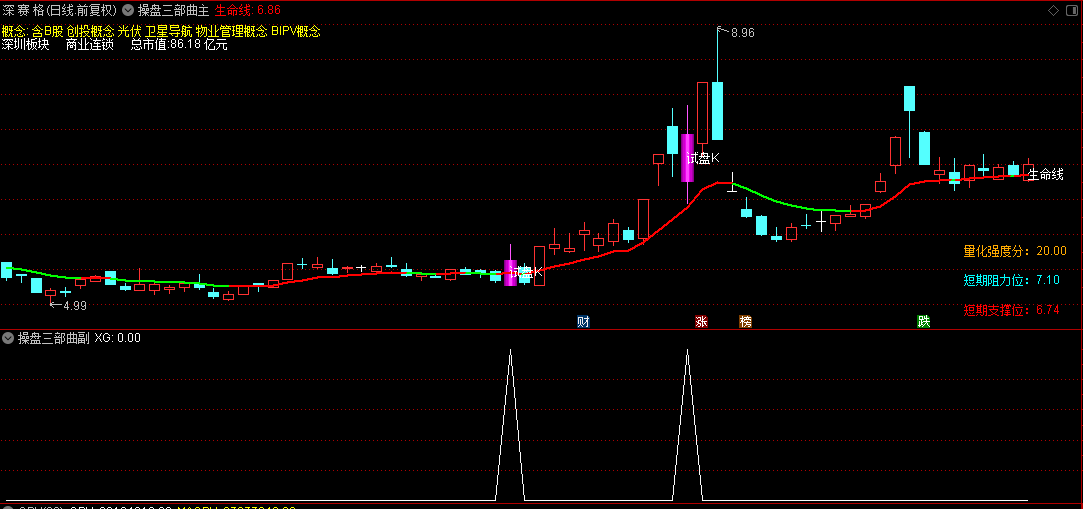
Task: Click the 光伏 concept tag
Action: pos(129,31)
